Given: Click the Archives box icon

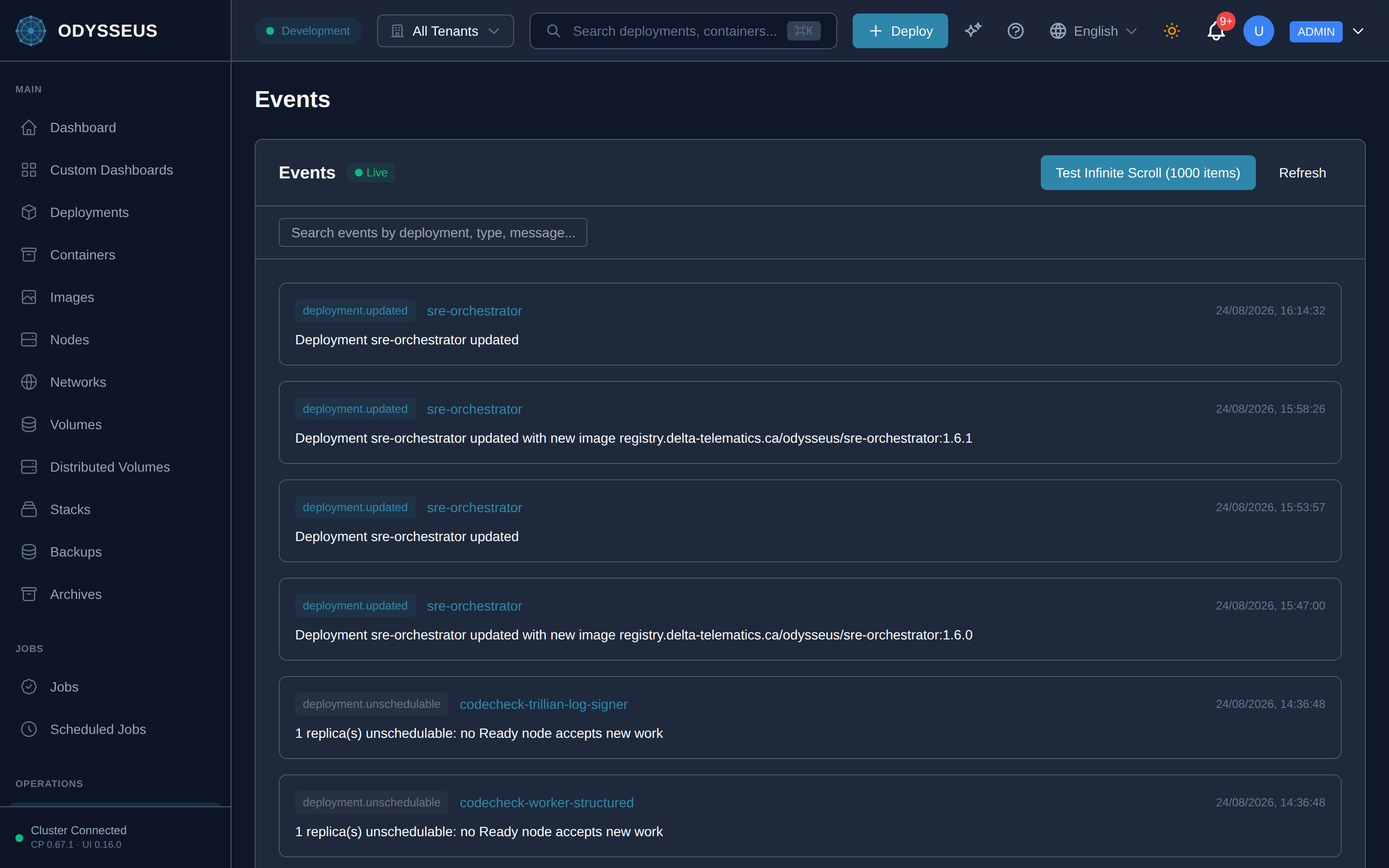Looking at the screenshot, I should (x=29, y=595).
